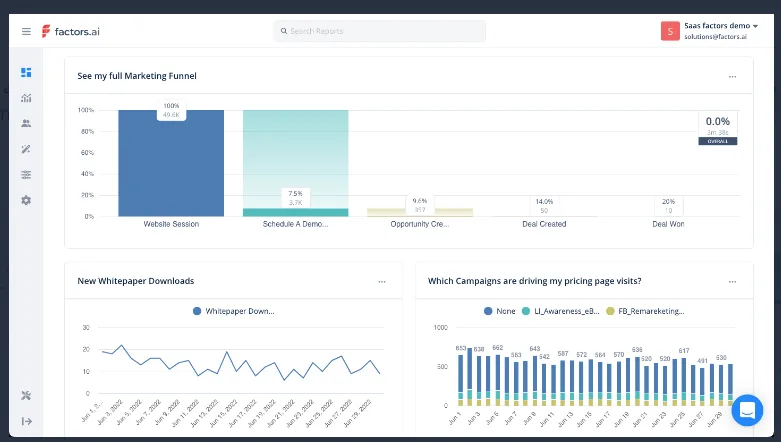The height and width of the screenshot is (442, 781).
Task: Open the sliders configure icon in sidebar
Action: [x=26, y=174]
